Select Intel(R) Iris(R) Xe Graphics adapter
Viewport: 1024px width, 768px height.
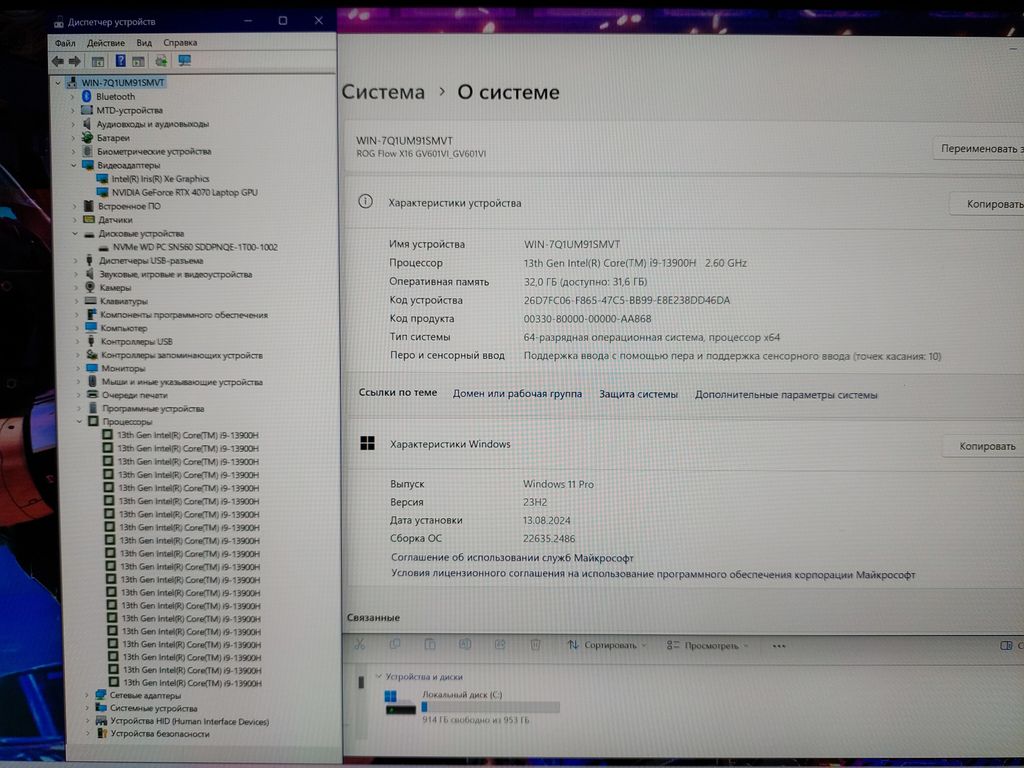pyautogui.click(x=160, y=179)
